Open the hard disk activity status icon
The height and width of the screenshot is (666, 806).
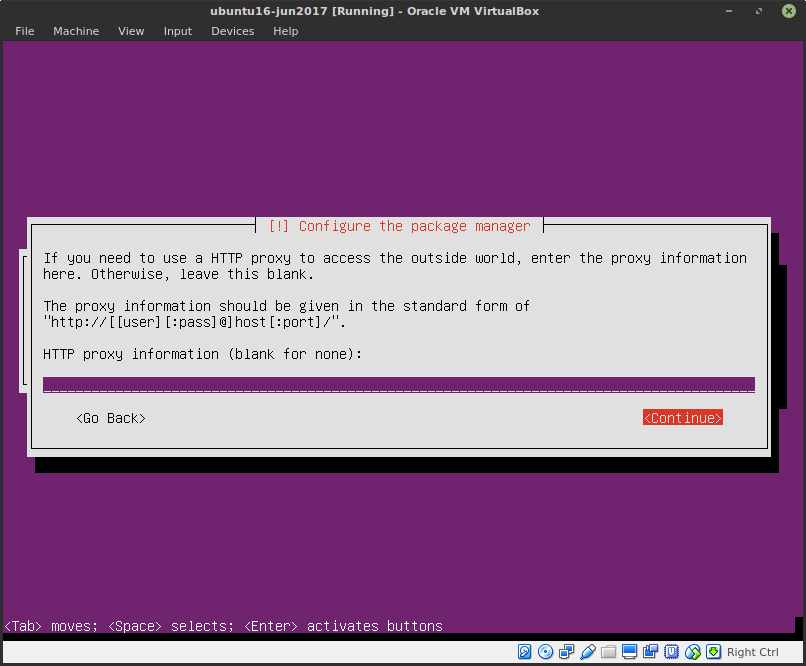click(525, 651)
